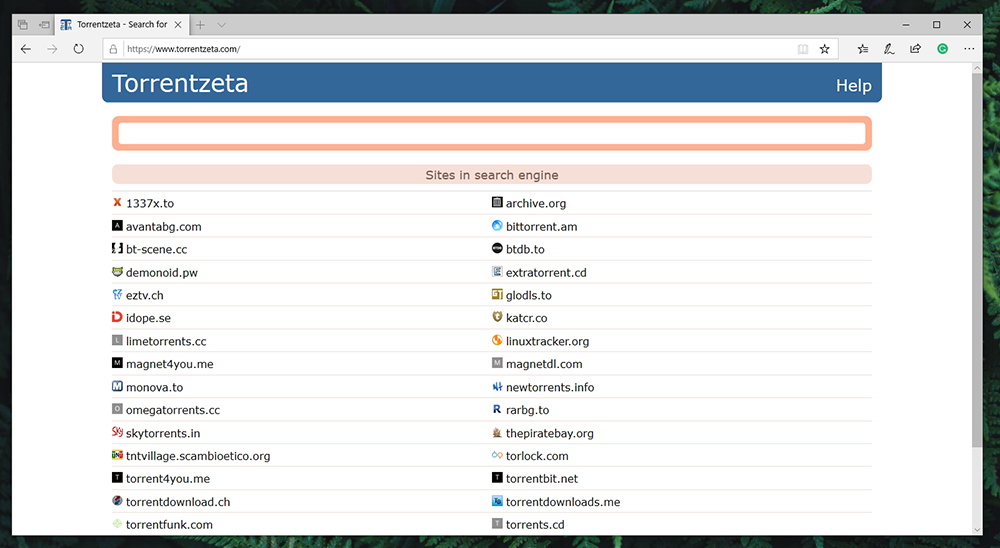The height and width of the screenshot is (548, 1000).
Task: Click the browser forward arrow
Action: [x=52, y=49]
